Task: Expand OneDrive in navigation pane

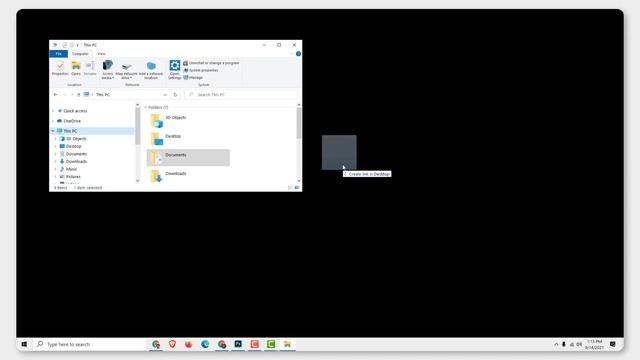Action: (53, 121)
